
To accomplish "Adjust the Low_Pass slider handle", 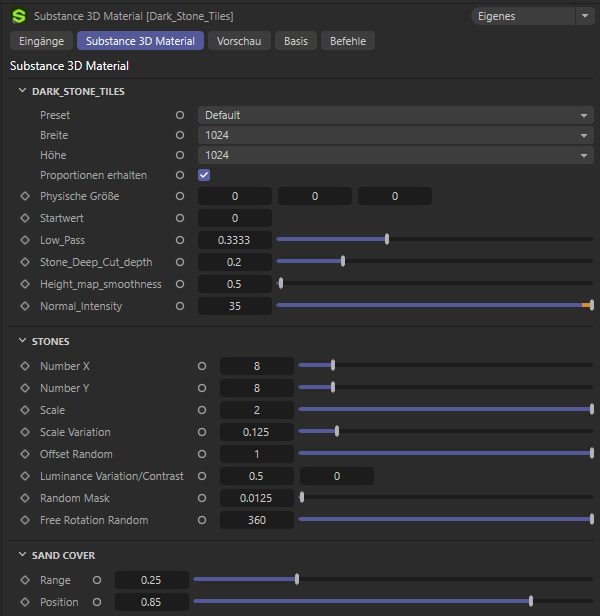I will coord(387,239).
